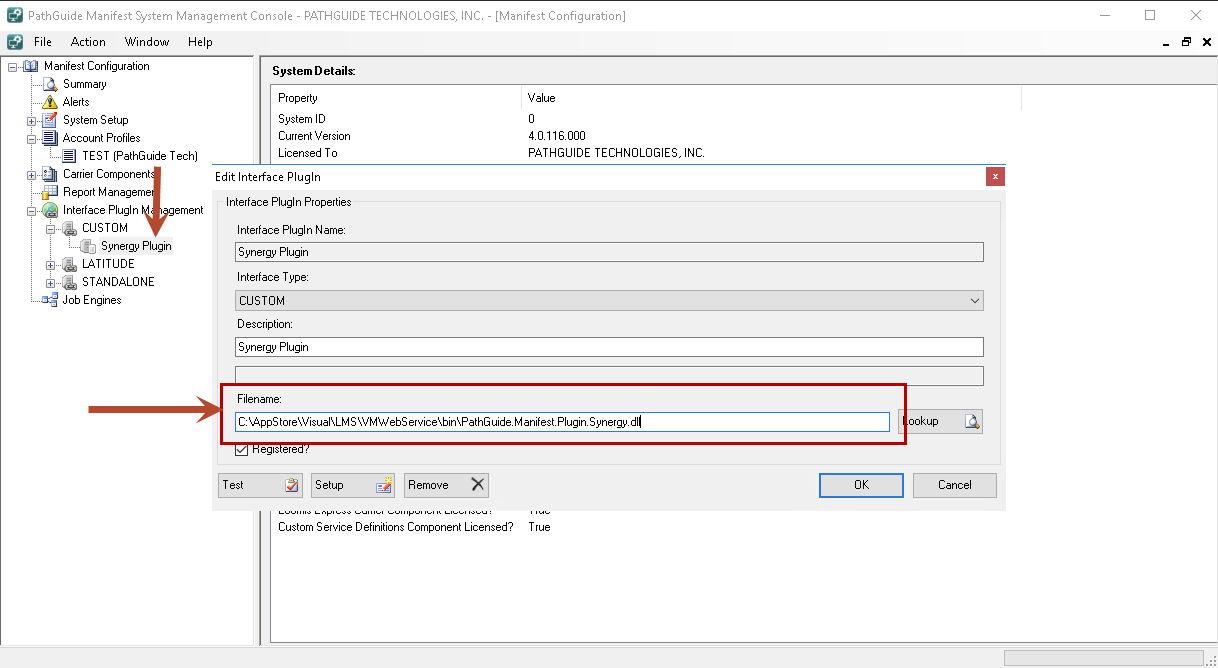This screenshot has width=1218, height=668.
Task: Open the File menu
Action: (x=43, y=42)
